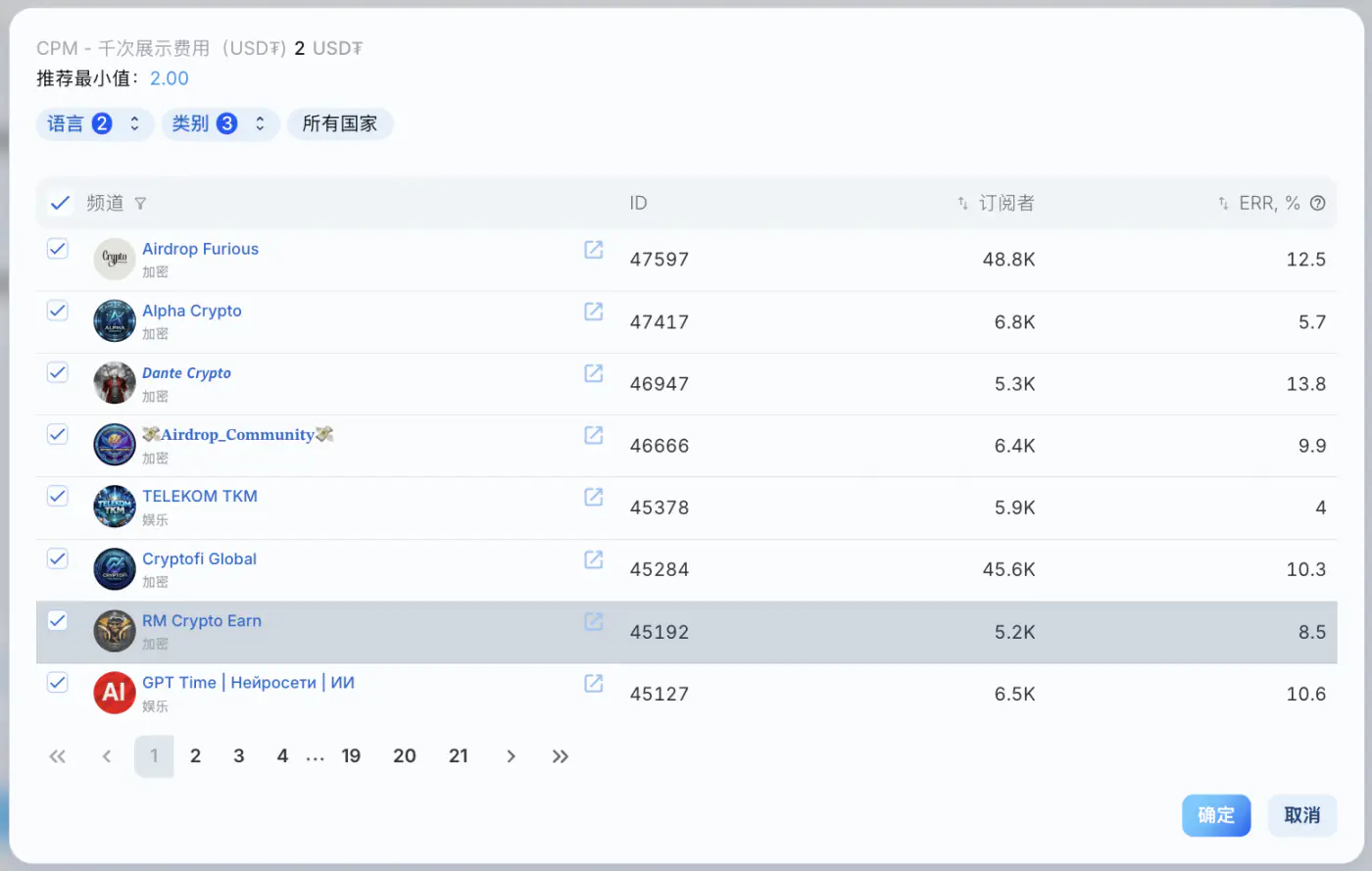Uncheck the TELEKOM TKM row

click(58, 497)
